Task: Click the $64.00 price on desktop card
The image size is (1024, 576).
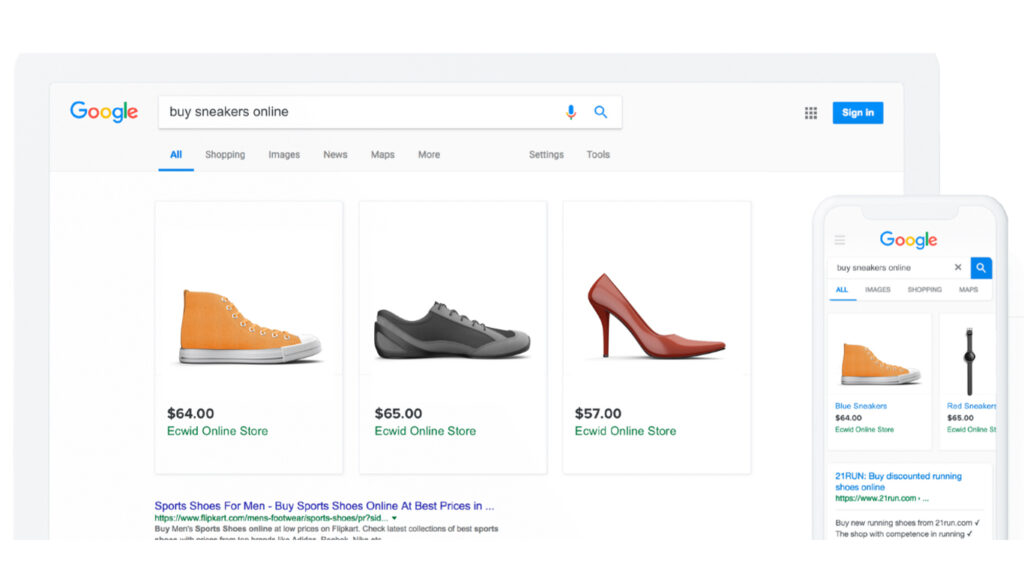Action: pyautogui.click(x=190, y=413)
